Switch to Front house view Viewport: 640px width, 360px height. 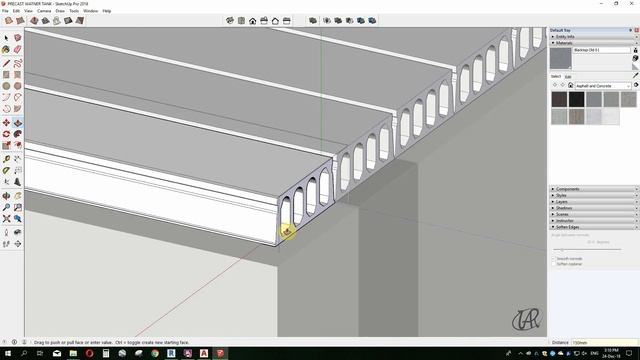click(253, 20)
